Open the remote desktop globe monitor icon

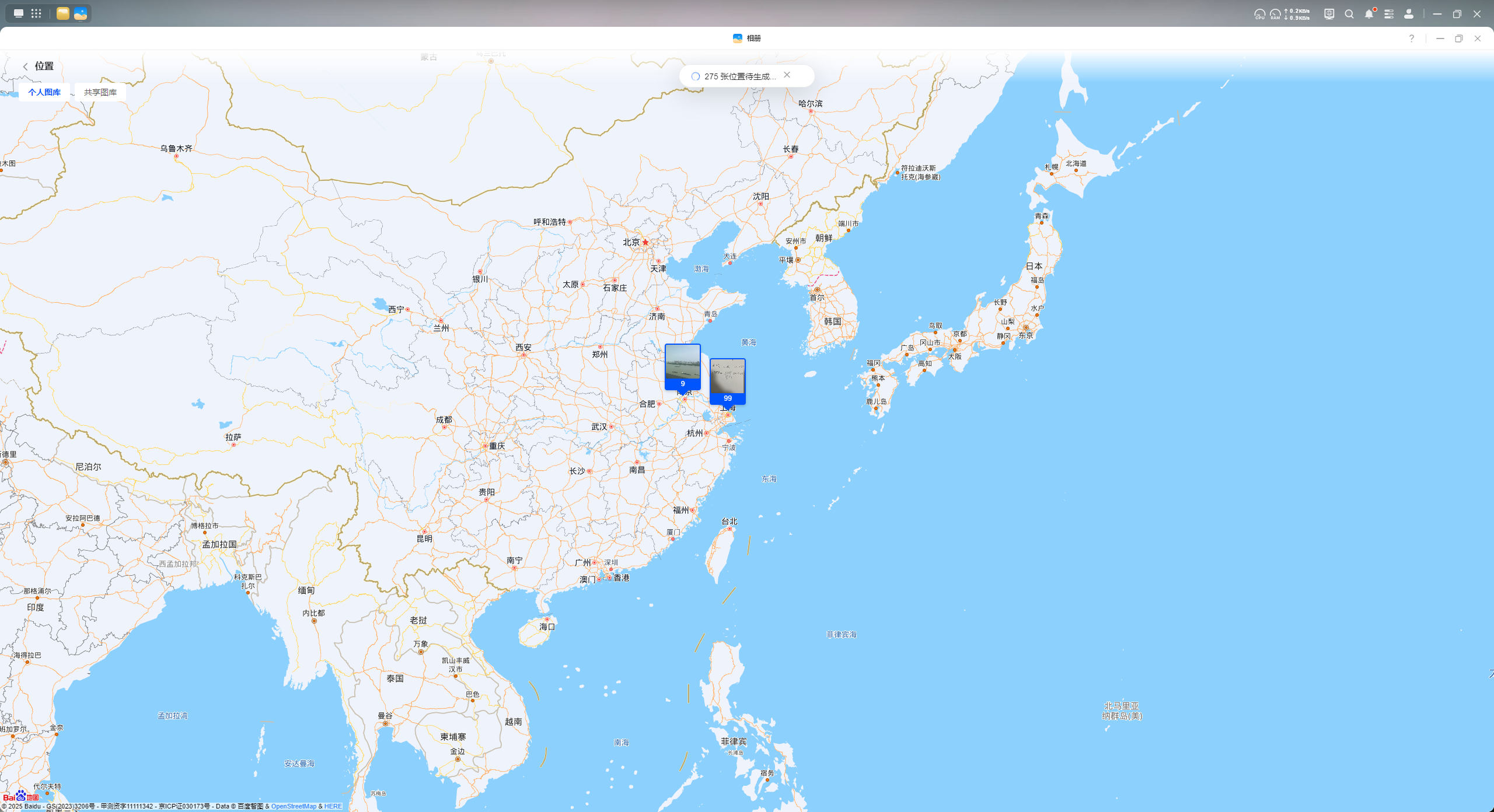[x=1329, y=14]
